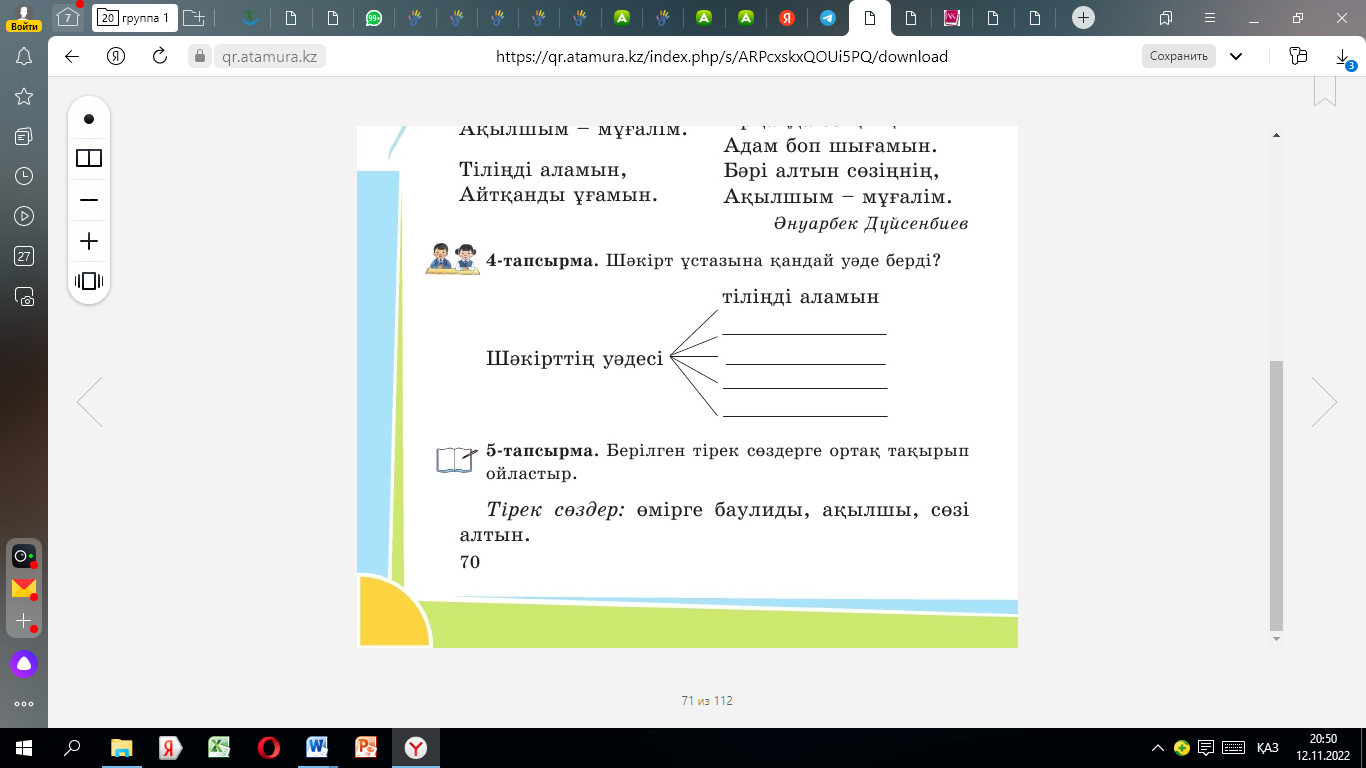Expand the dropdown arrow next to Сохранить
1366x768 pixels.
point(1237,56)
